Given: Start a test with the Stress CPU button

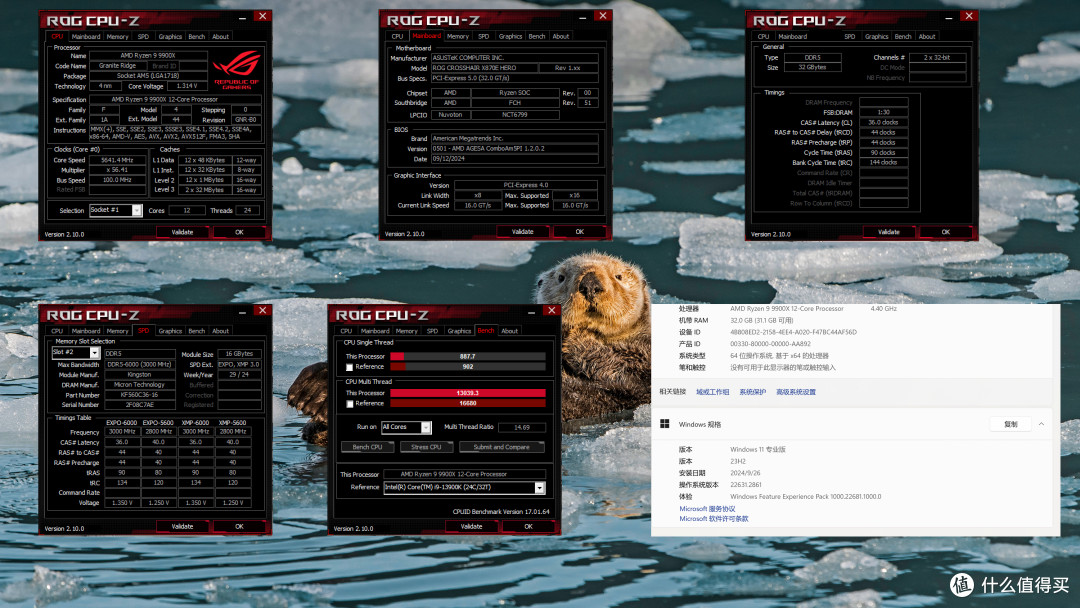Looking at the screenshot, I should pyautogui.click(x=425, y=447).
